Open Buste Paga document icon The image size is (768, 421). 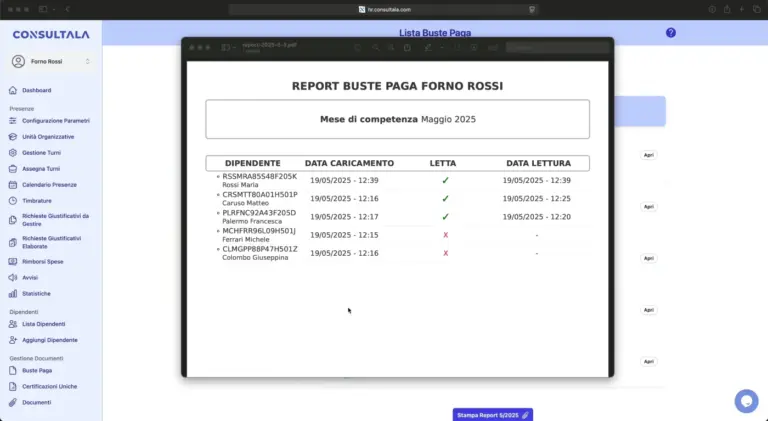(x=13, y=371)
